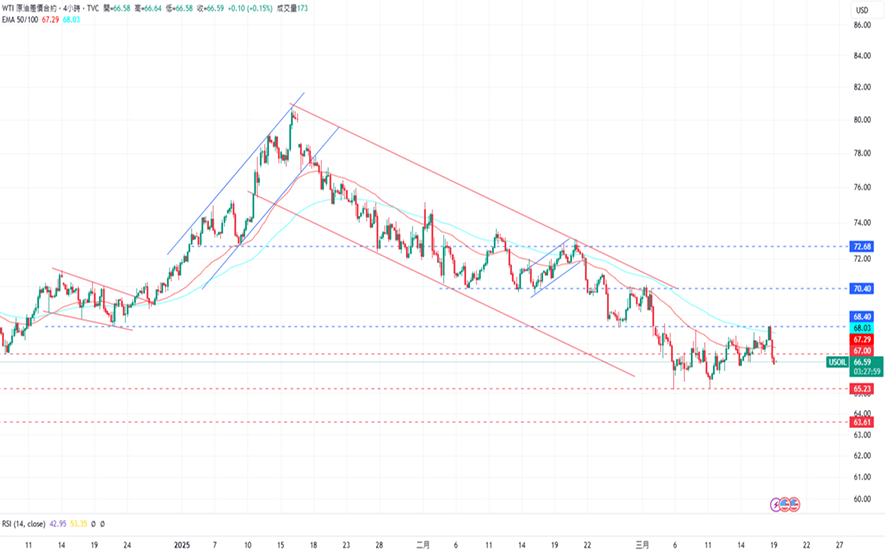The image size is (885, 553).
Task: Select the 63.61 red price label
Action: (862, 422)
